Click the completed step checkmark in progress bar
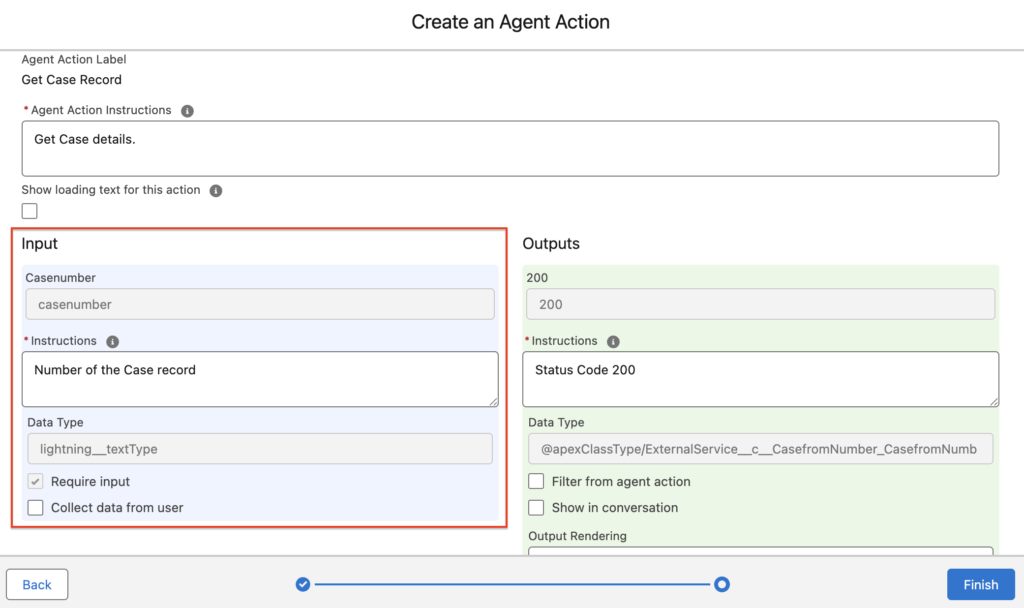The image size is (1024, 608). coord(303,584)
